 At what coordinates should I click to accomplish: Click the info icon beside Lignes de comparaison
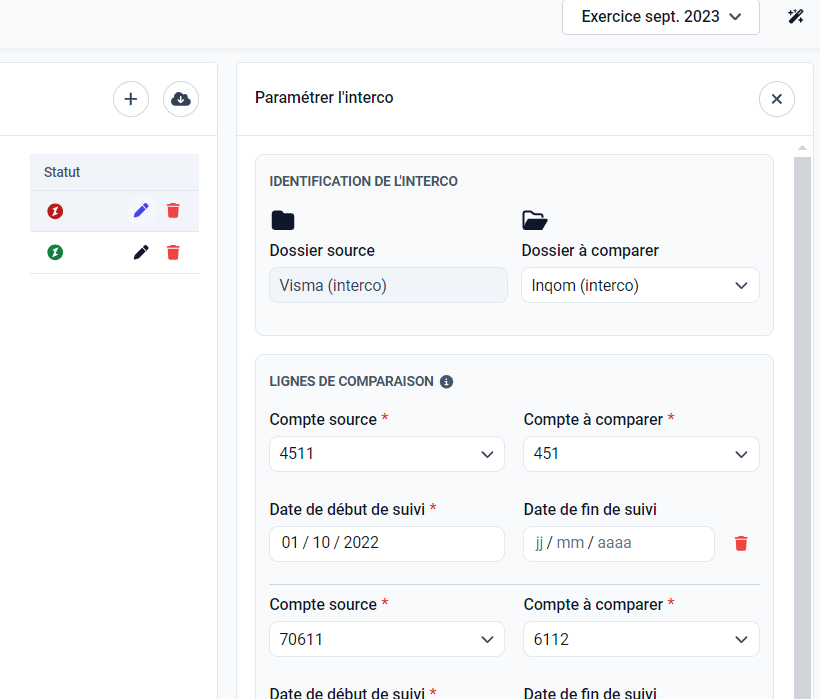coord(447,382)
